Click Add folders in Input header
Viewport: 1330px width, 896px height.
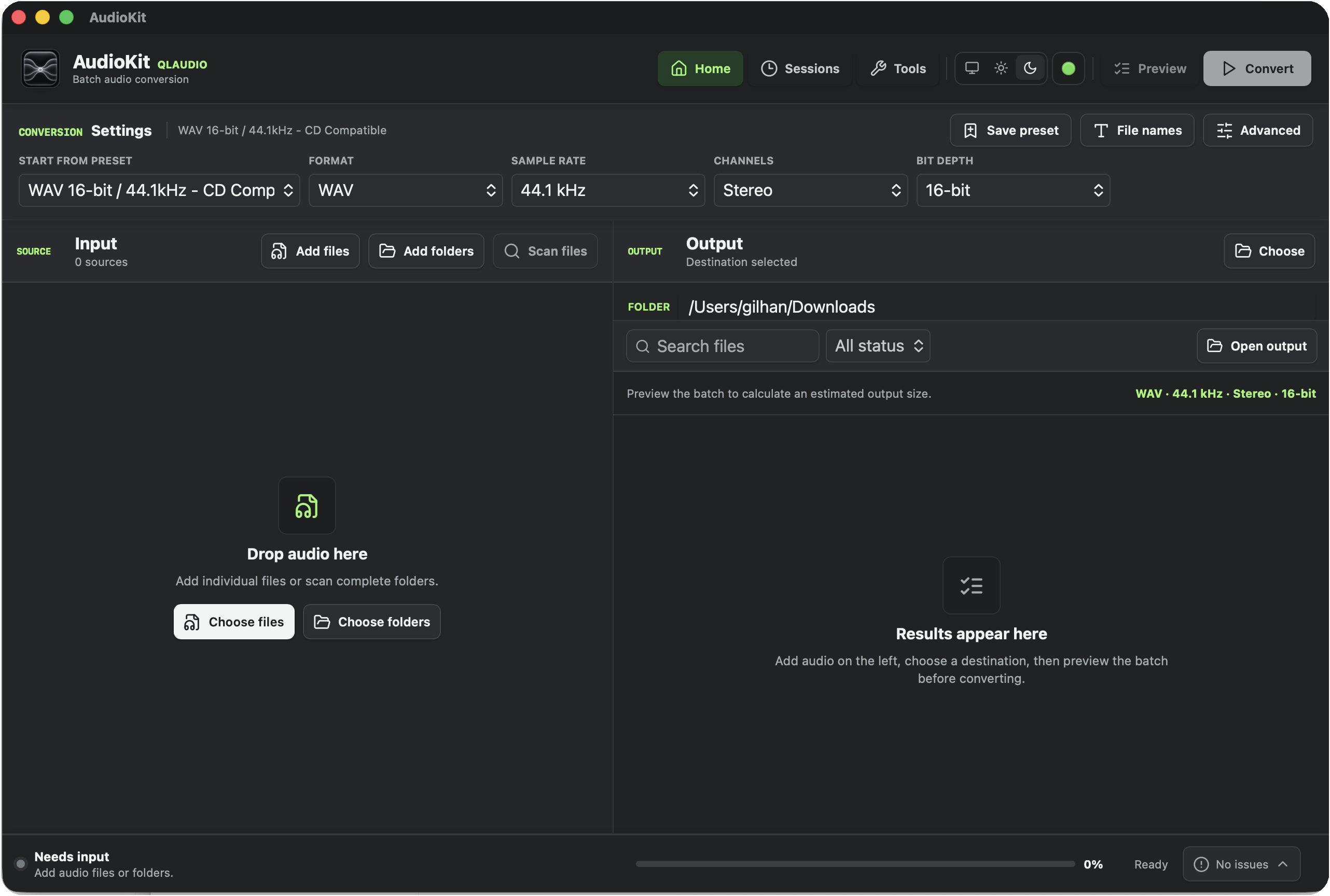tap(426, 251)
